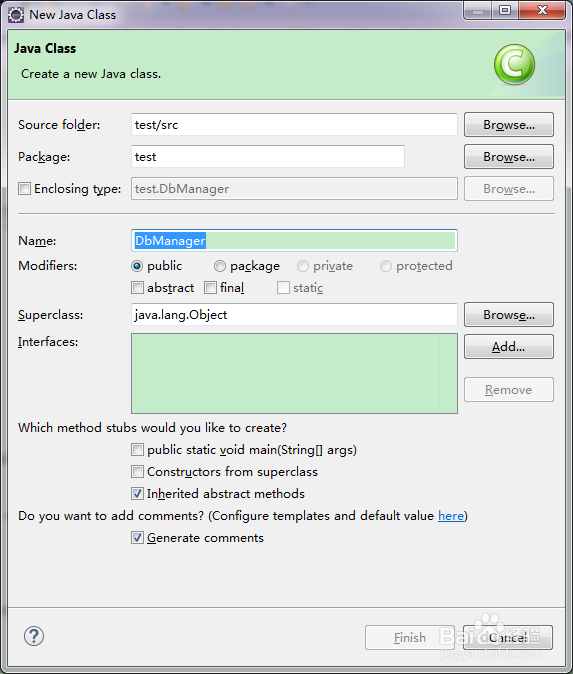Screen dimensions: 573x674
Task: Toggle the Enclosing type checkbox
Action: (25, 189)
